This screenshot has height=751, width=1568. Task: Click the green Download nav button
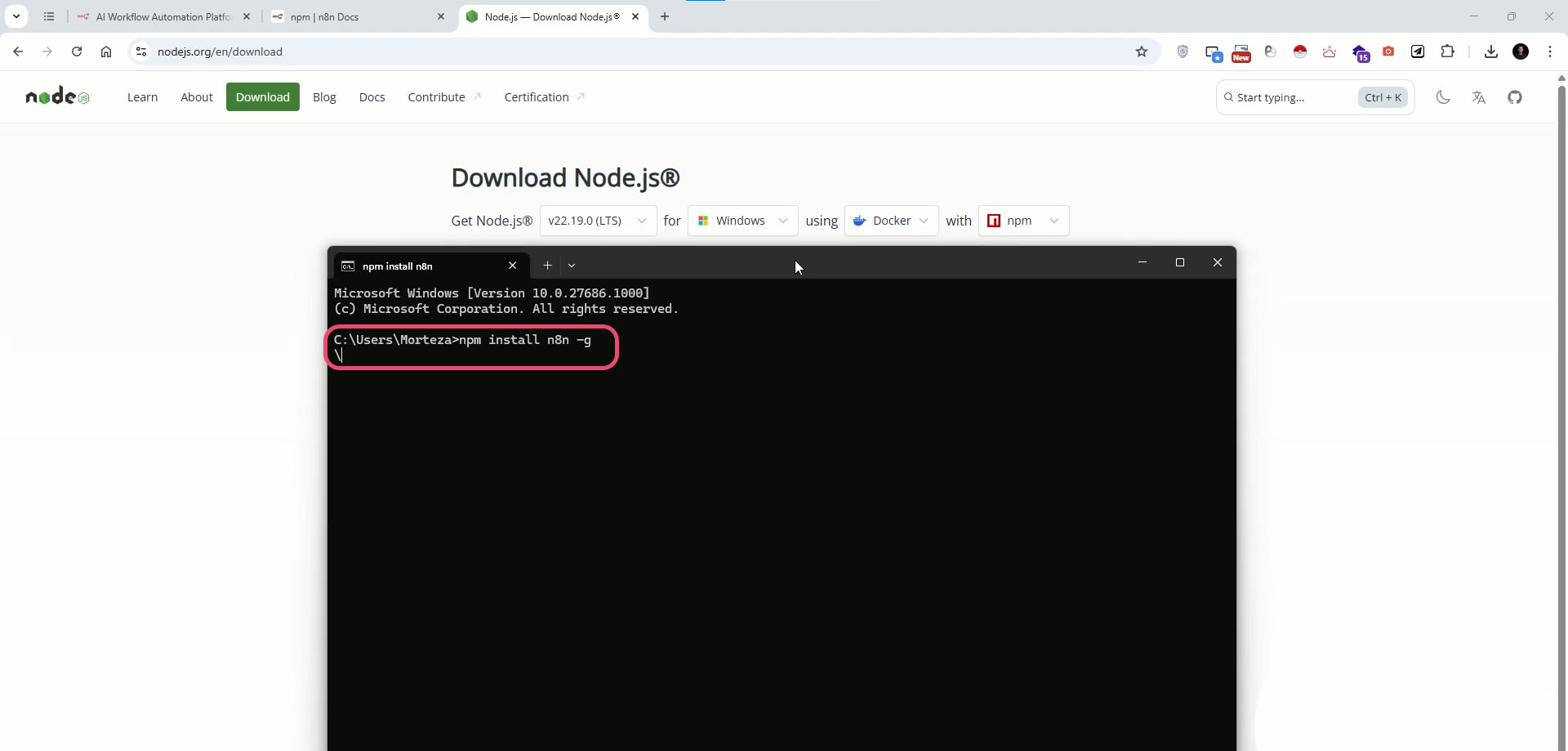coord(263,97)
